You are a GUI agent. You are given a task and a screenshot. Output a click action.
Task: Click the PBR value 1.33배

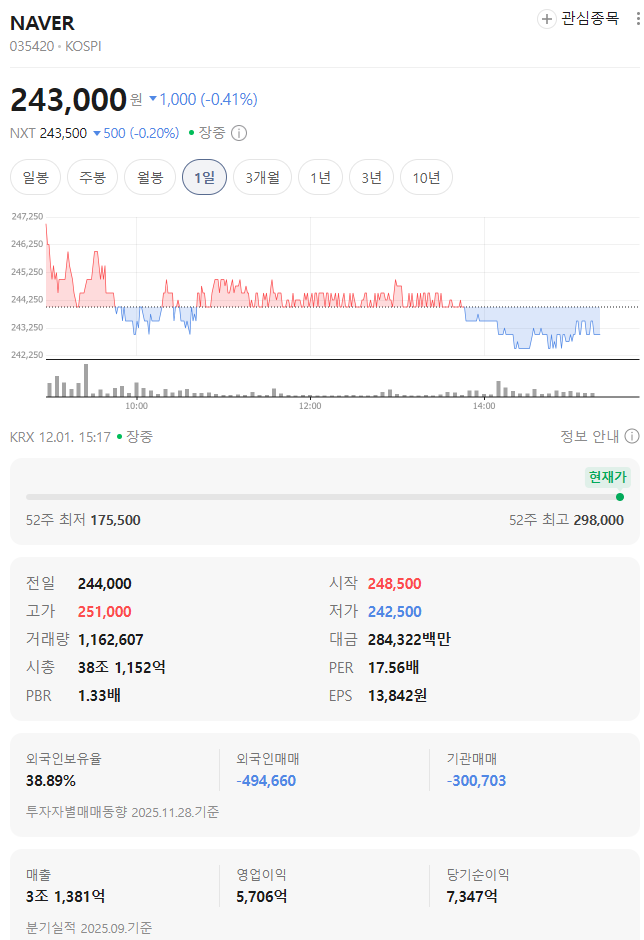(x=99, y=695)
